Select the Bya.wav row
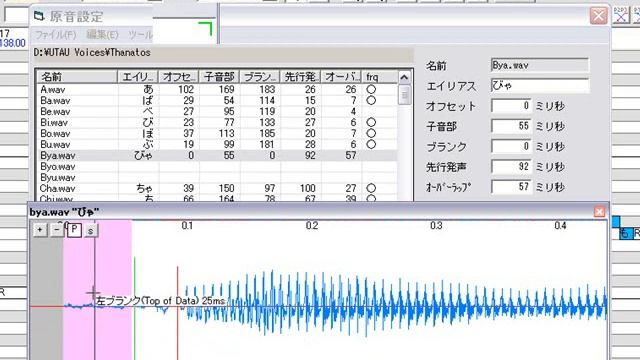 217,156
